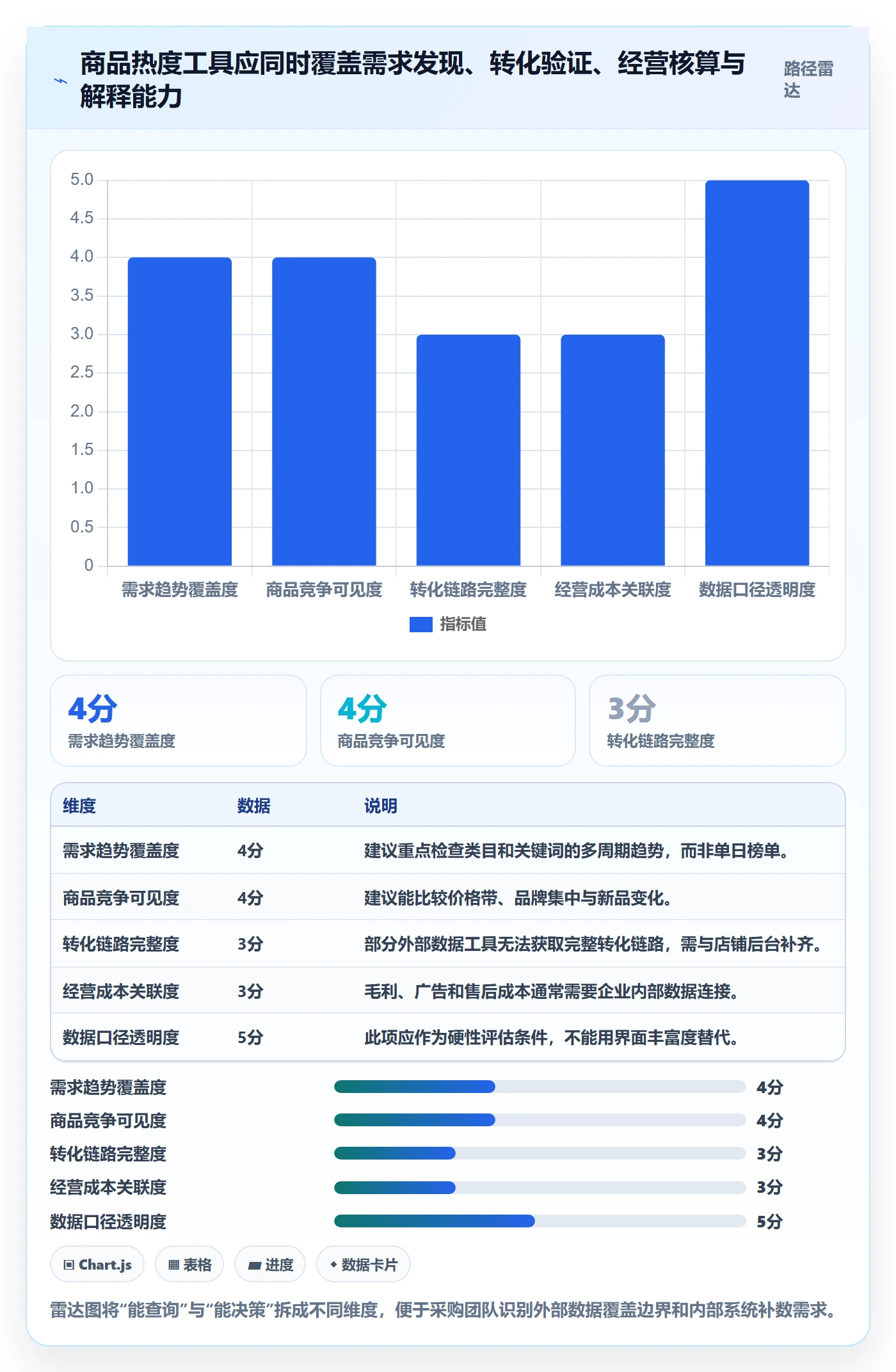Click the 转化链路完整度 progress bar

click(x=540, y=1153)
